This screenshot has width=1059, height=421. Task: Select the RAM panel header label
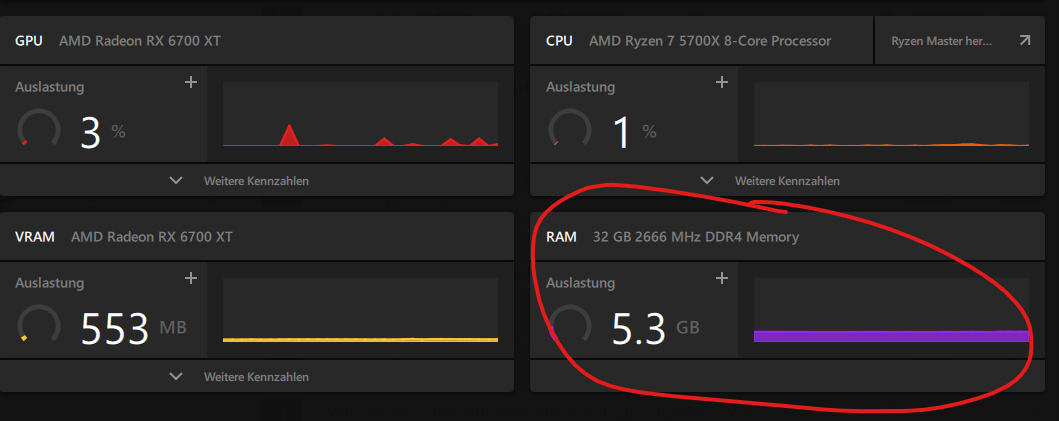click(561, 237)
